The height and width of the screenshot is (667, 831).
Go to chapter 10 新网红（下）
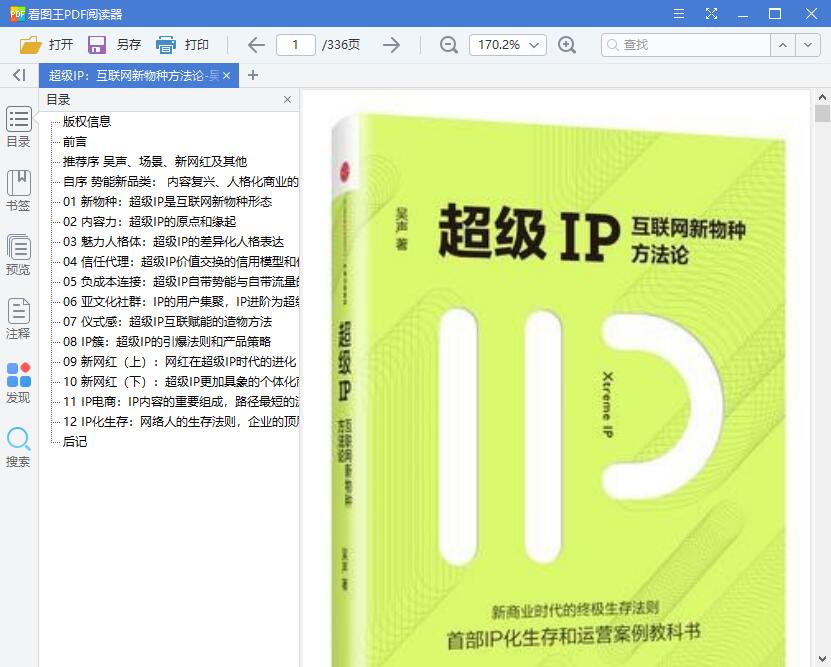pos(180,382)
